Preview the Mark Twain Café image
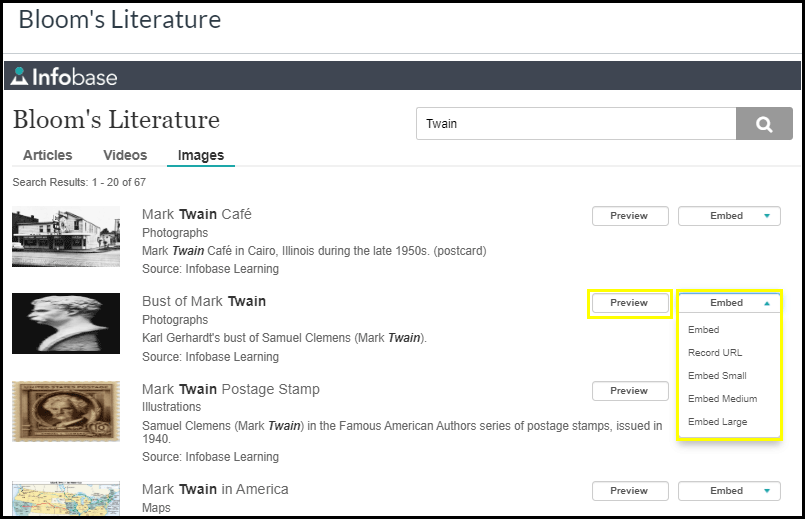Screen dimensions: 805x519 point(629,216)
